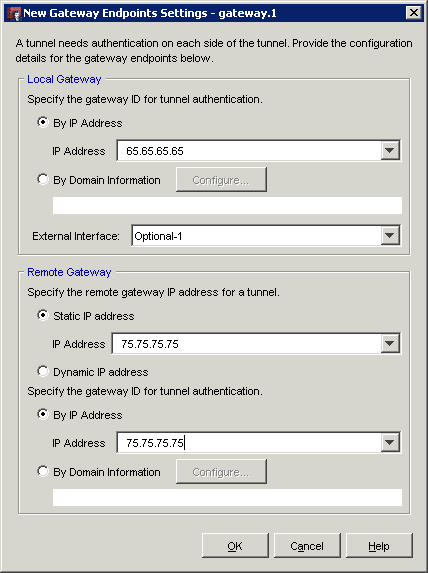This screenshot has height=573, width=428.
Task: Click the Remote Gateway domain information text box
Action: tap(227, 497)
